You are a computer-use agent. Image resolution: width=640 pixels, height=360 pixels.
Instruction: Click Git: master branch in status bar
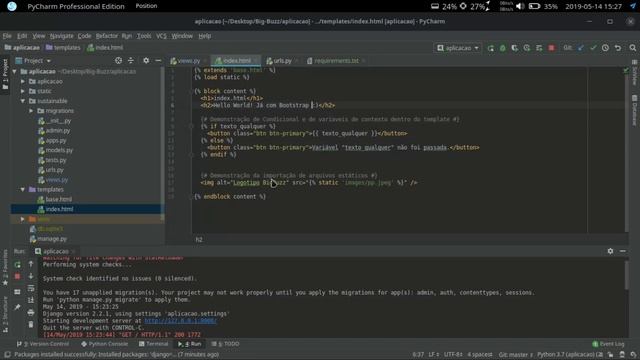[516, 355]
